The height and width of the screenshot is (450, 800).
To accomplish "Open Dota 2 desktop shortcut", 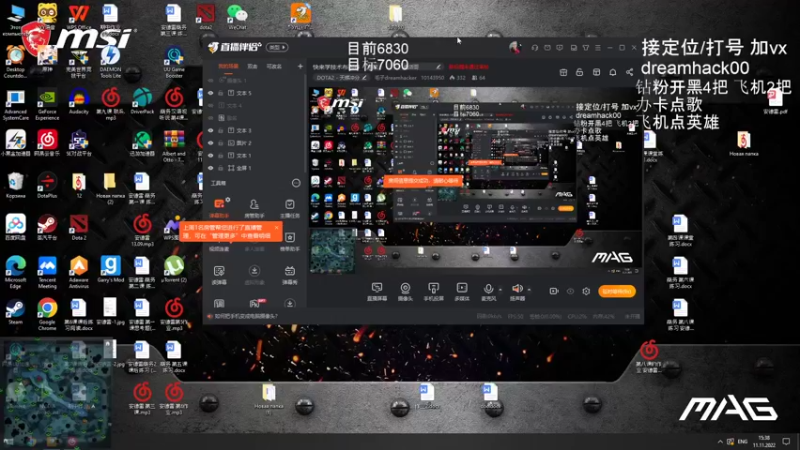I will pos(79,227).
